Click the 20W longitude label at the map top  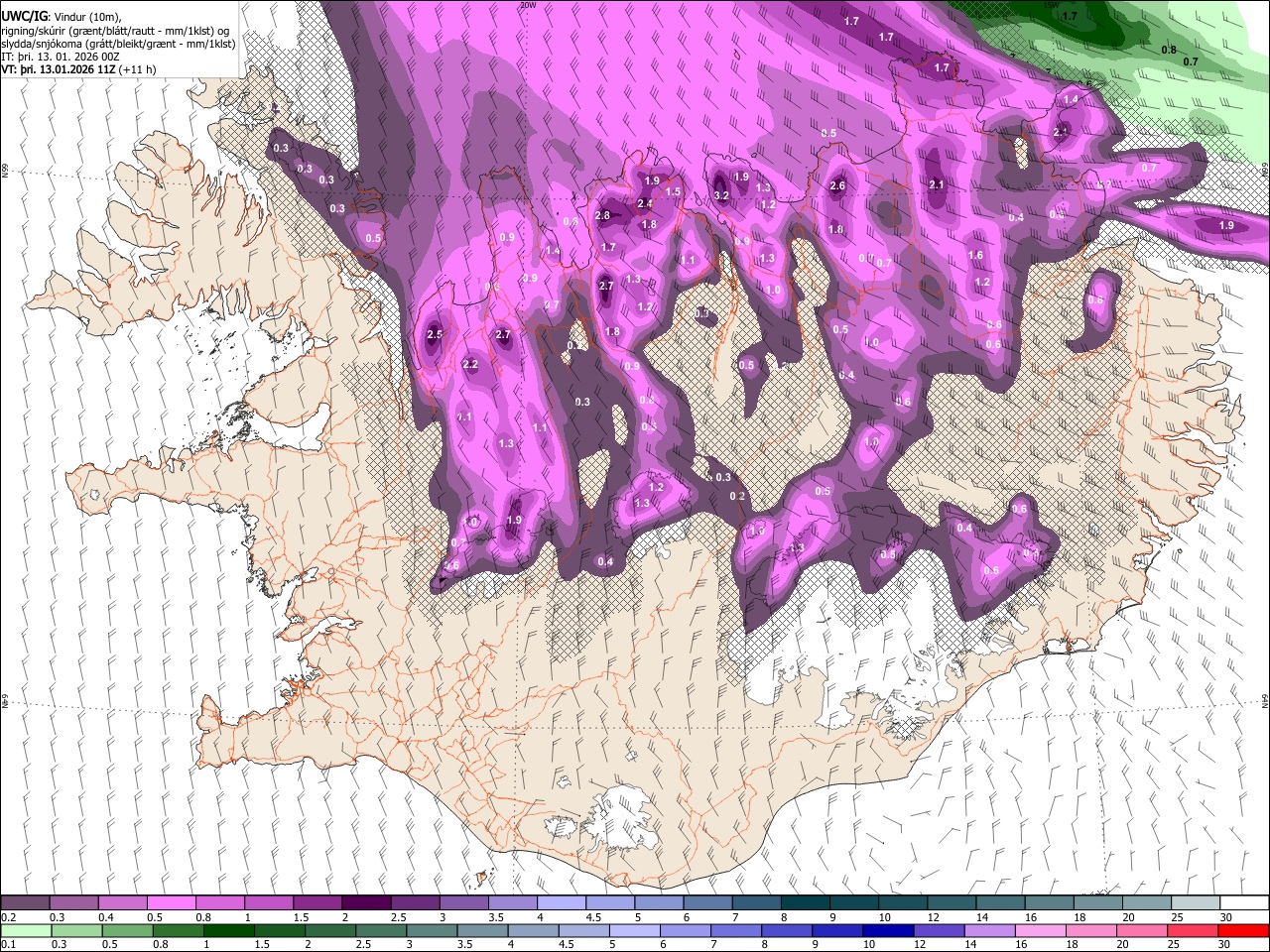(529, 5)
